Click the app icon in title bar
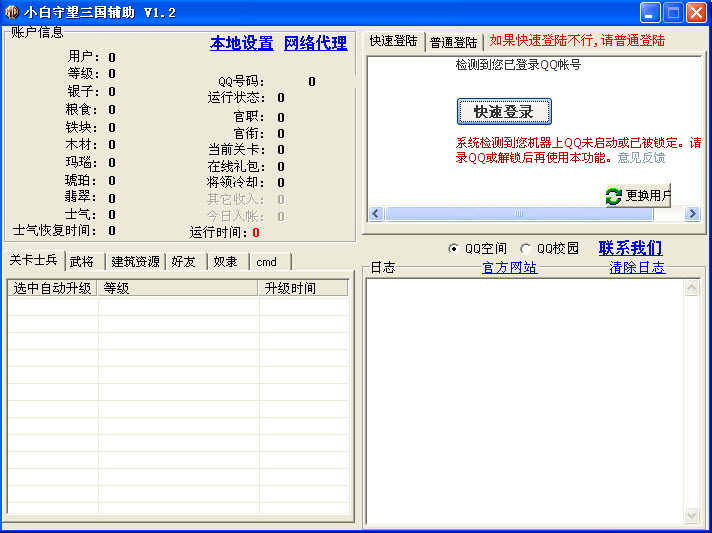This screenshot has height=533, width=712. coord(11,12)
